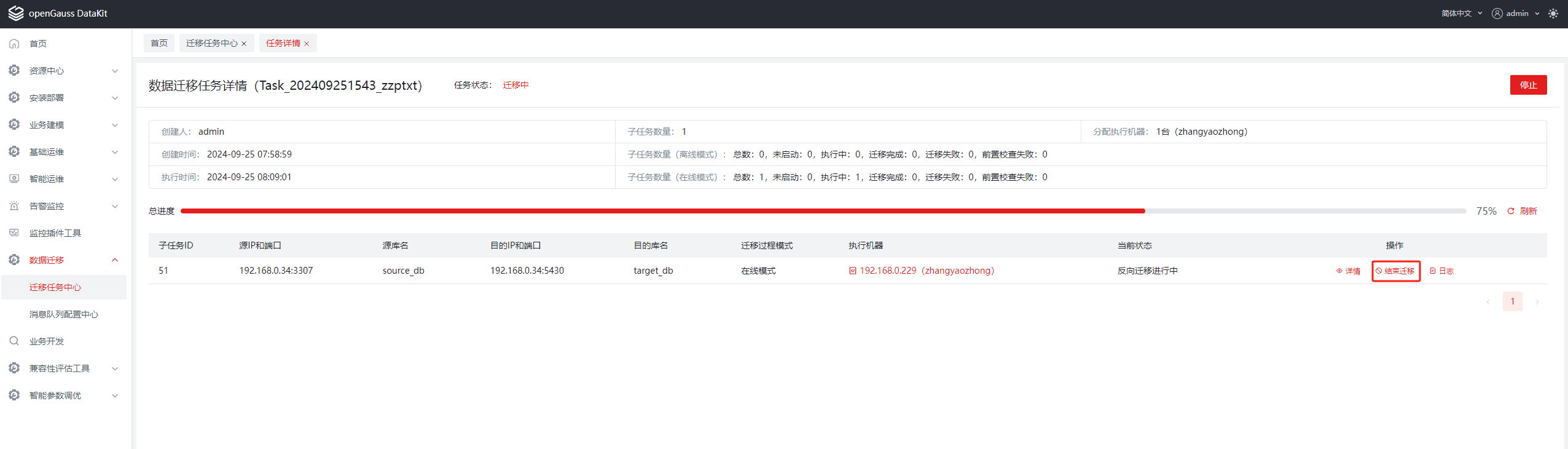
Task: Close the 任务详情 tab
Action: 307,44
